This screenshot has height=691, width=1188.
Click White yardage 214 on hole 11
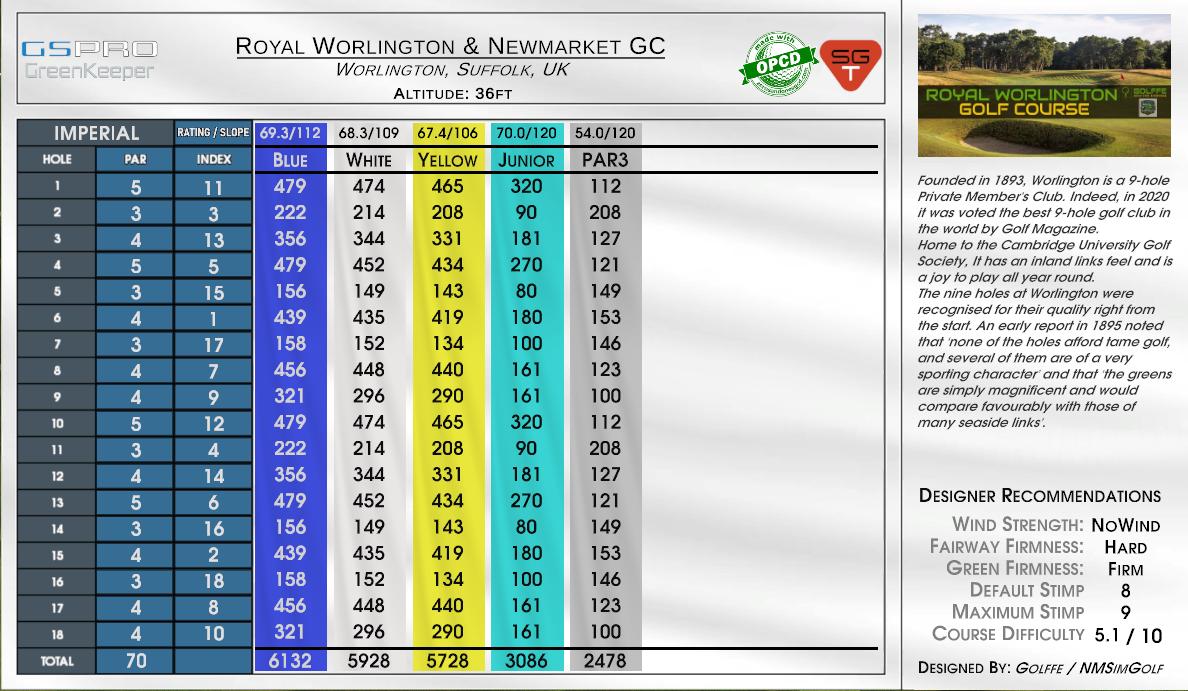368,449
